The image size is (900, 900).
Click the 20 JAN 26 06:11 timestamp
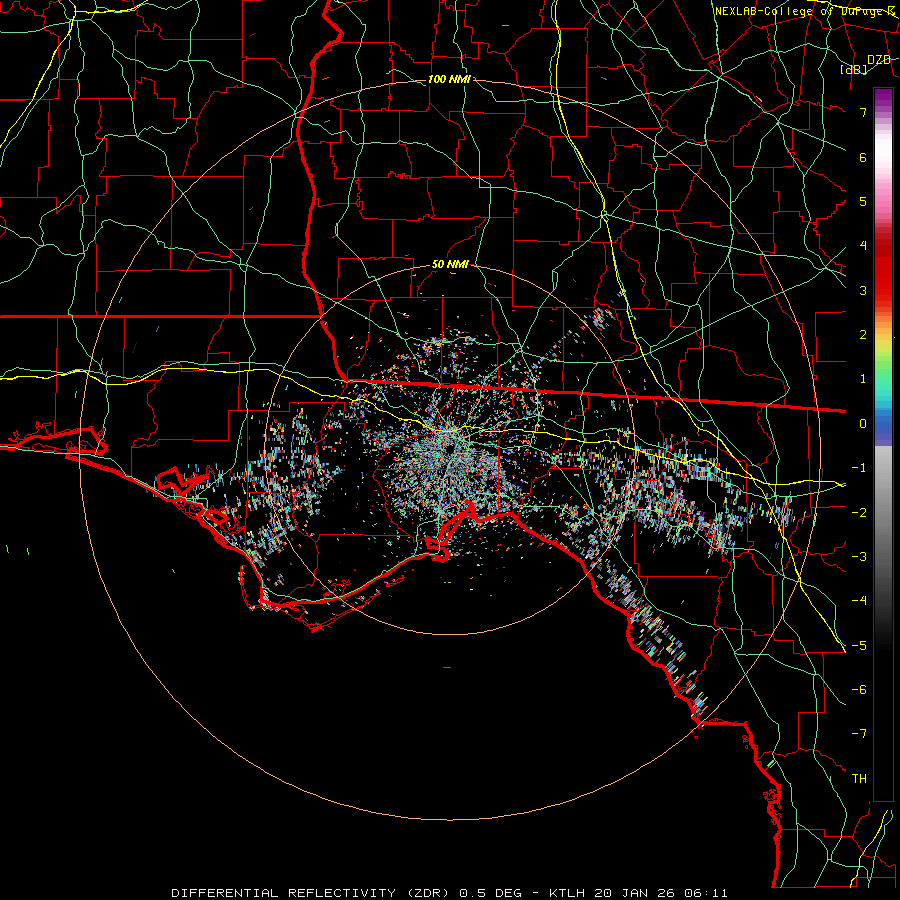pyautogui.click(x=661, y=893)
